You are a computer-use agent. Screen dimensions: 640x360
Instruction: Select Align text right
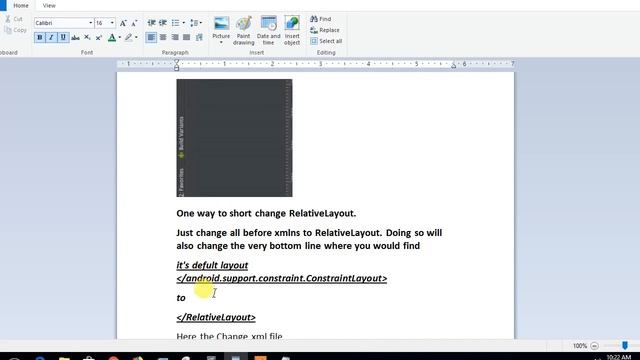(x=175, y=38)
